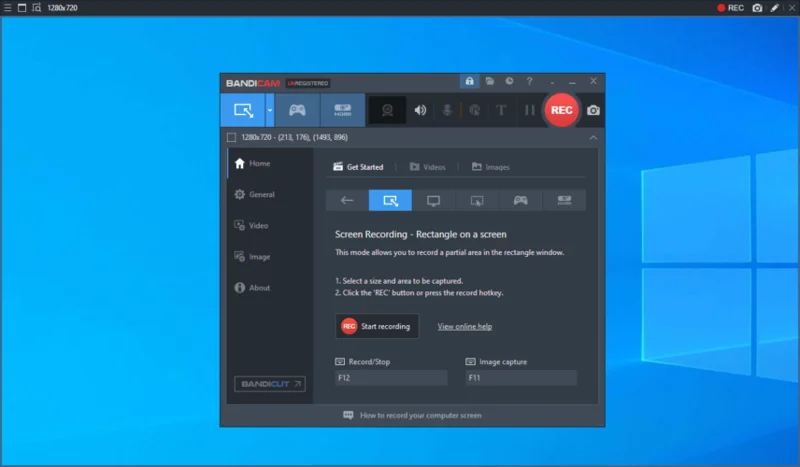Screen dimensions: 800x467
Task: Click the Start recording button
Action: pyautogui.click(x=377, y=326)
